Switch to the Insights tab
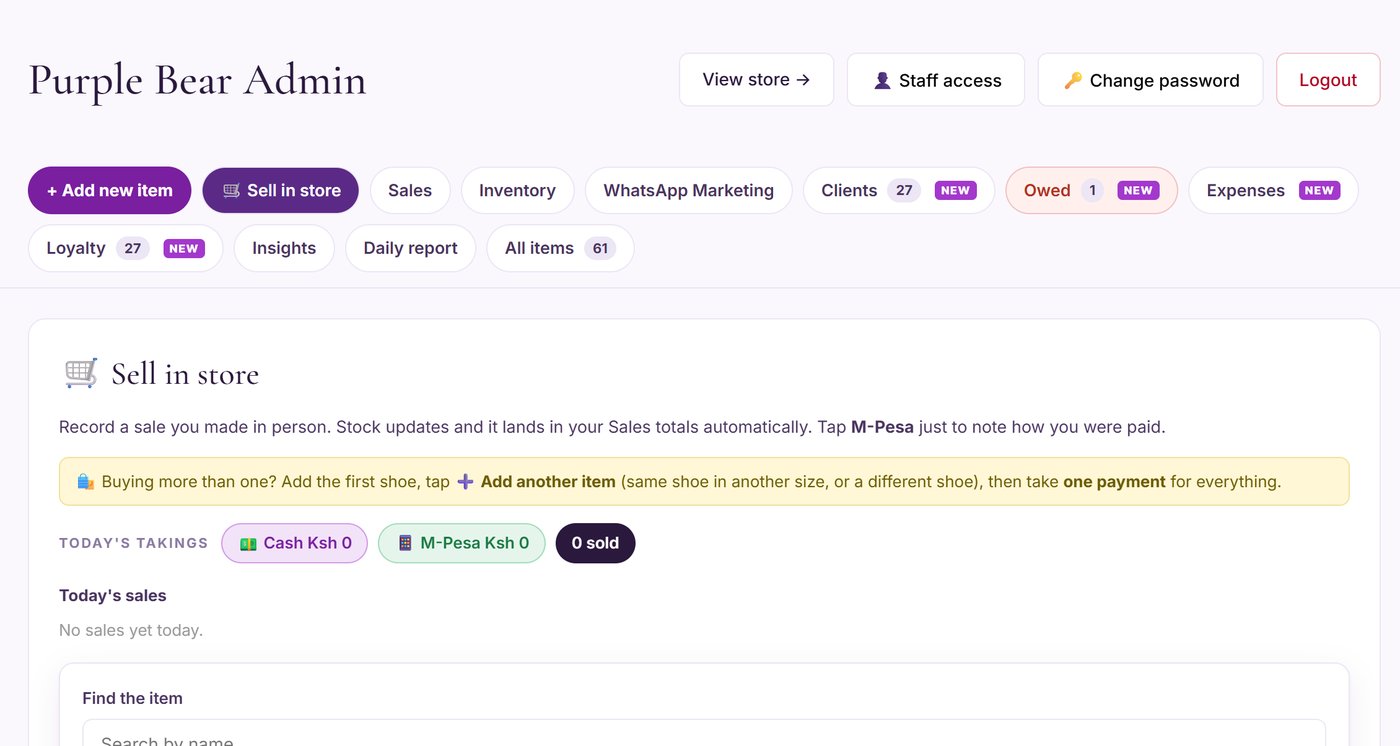 click(x=284, y=248)
